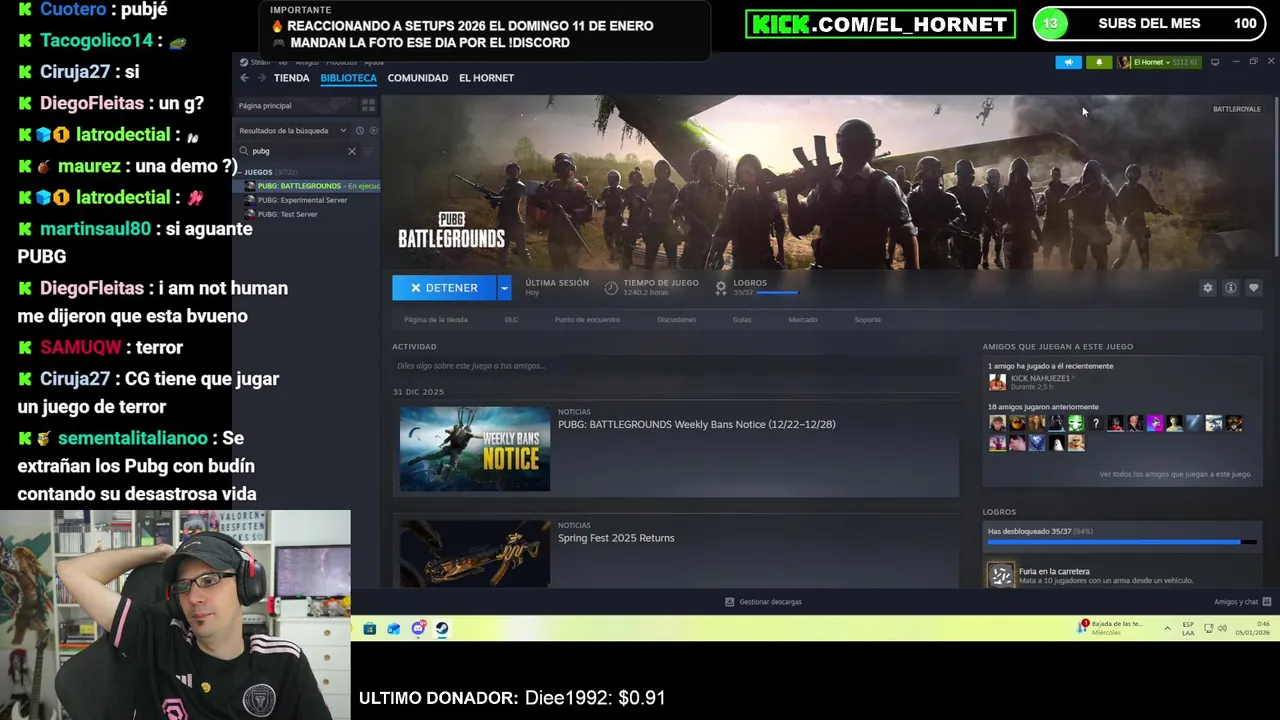Screen dimensions: 1280x720
Task: Go back with Steam's left arrow
Action: coord(244,78)
